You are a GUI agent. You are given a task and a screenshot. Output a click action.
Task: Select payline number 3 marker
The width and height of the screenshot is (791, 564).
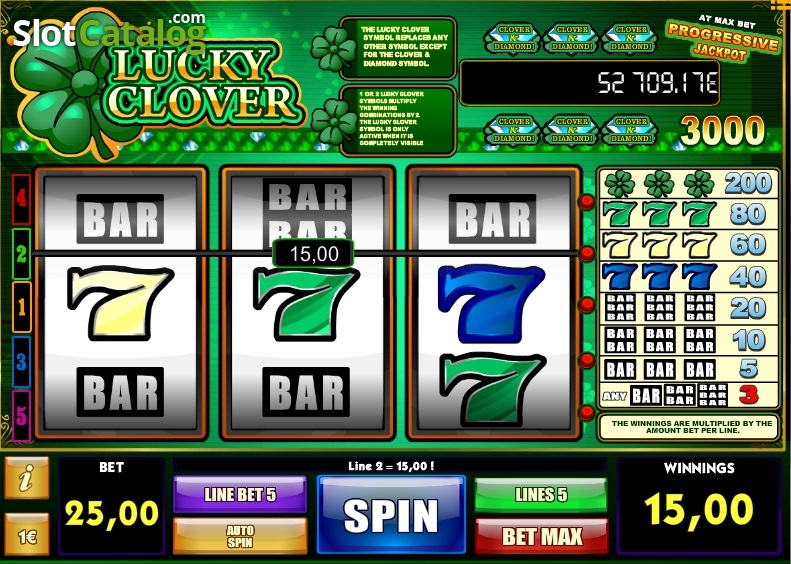coord(21,361)
